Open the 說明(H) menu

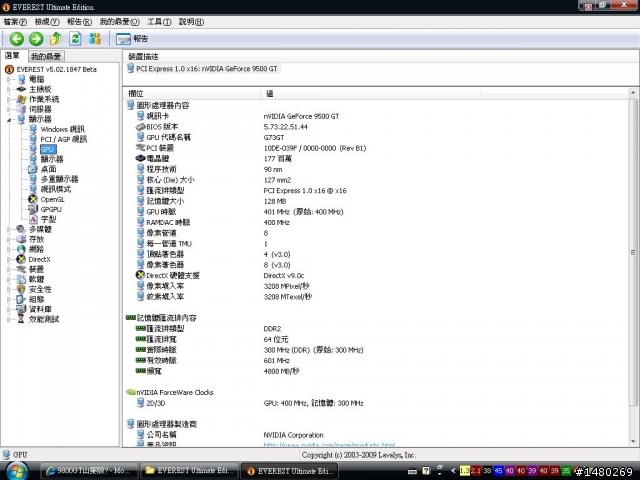point(191,22)
